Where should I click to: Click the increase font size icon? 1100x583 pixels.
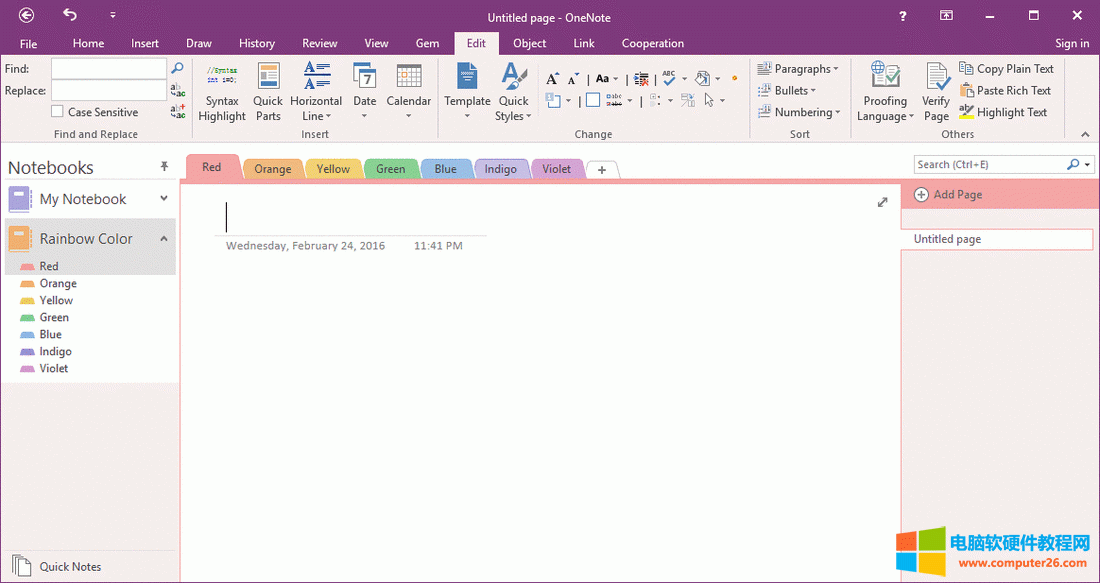pos(553,79)
